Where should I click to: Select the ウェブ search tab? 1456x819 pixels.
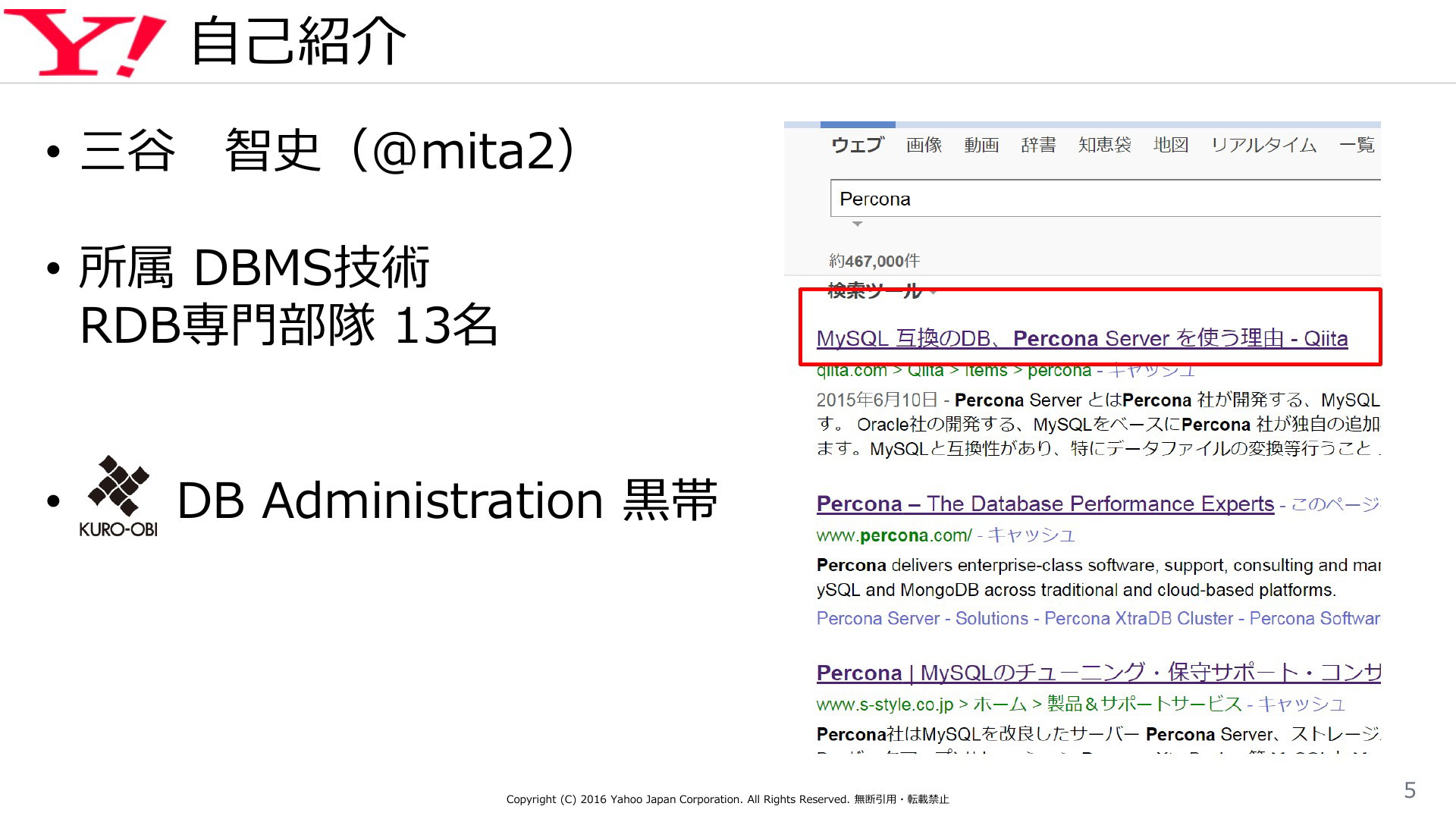click(x=858, y=145)
